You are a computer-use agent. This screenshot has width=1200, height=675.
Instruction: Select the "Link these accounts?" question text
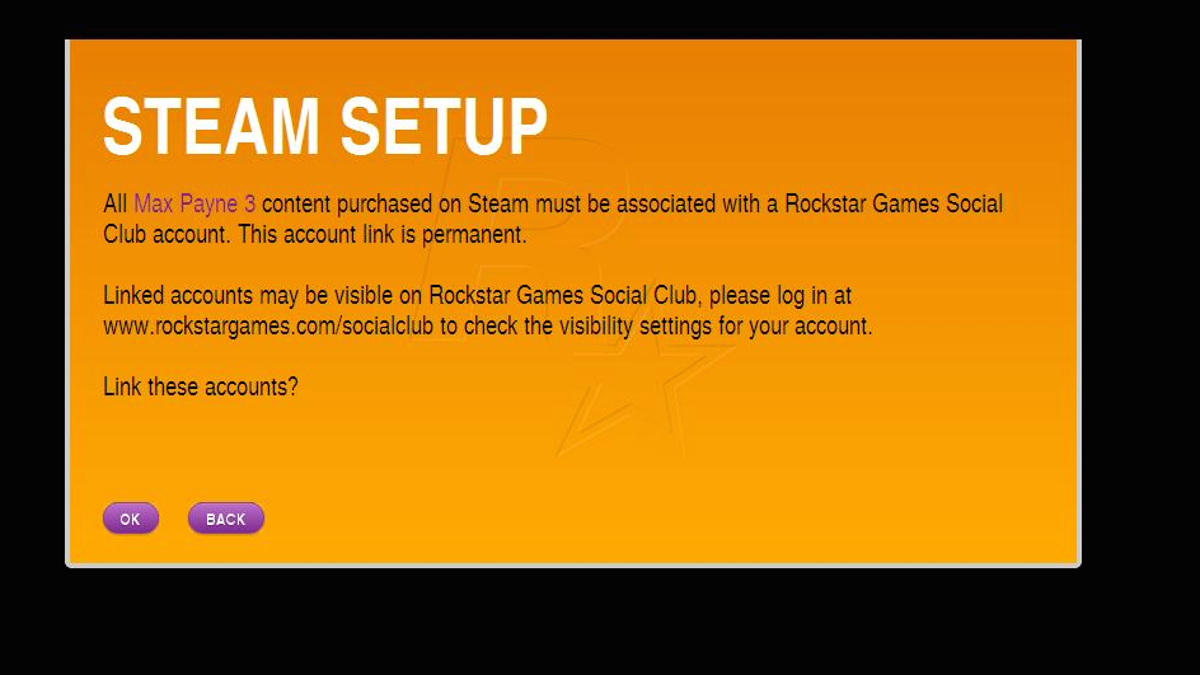tap(200, 387)
